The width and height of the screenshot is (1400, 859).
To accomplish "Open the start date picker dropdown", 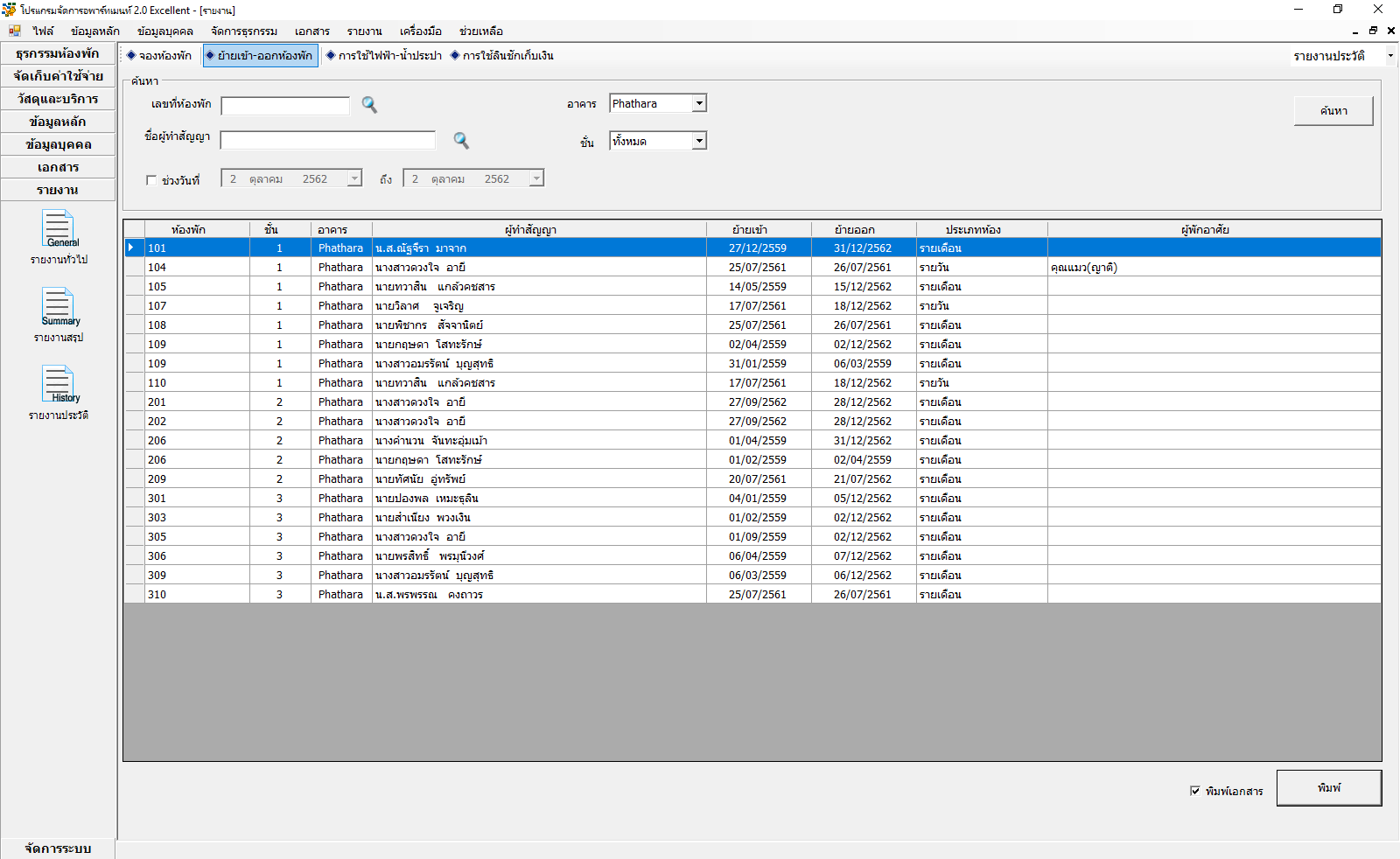I will [x=354, y=178].
